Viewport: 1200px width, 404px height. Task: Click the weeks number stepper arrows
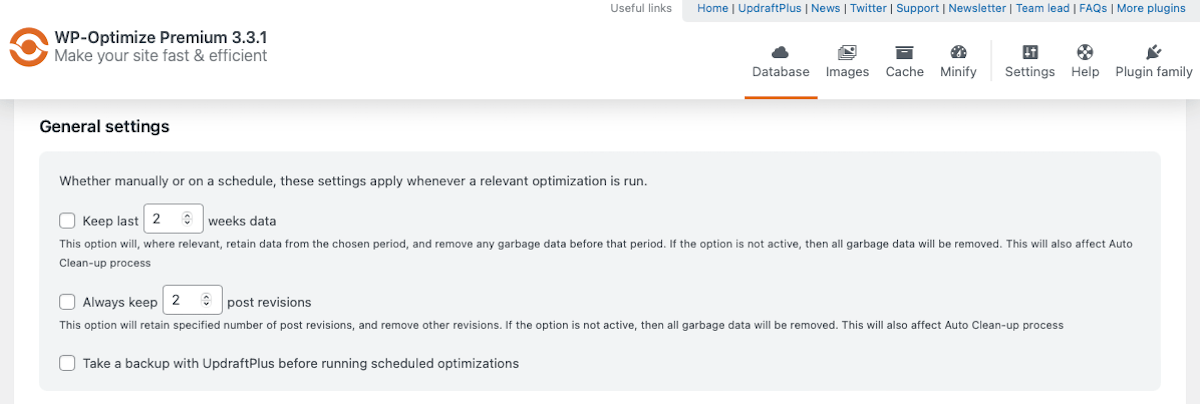[187, 219]
